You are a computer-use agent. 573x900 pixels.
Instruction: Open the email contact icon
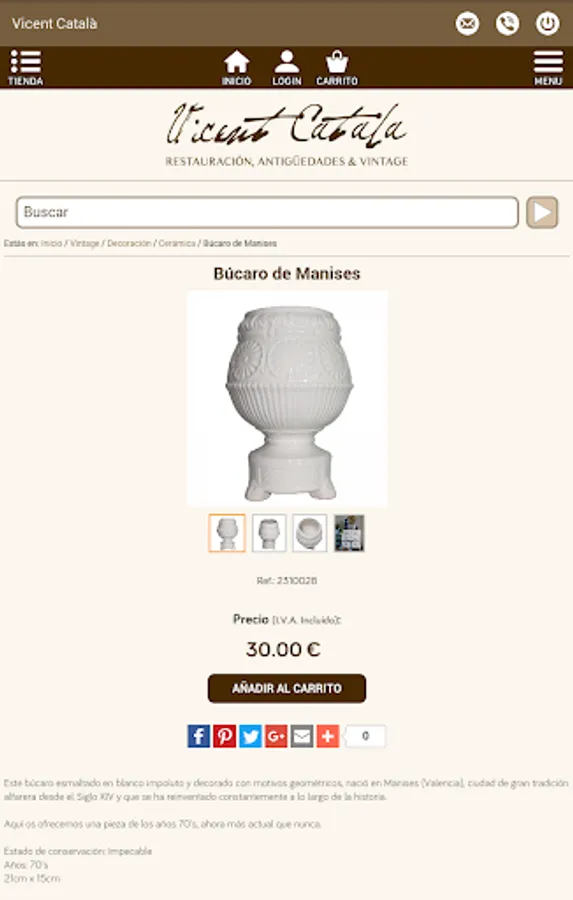(467, 24)
